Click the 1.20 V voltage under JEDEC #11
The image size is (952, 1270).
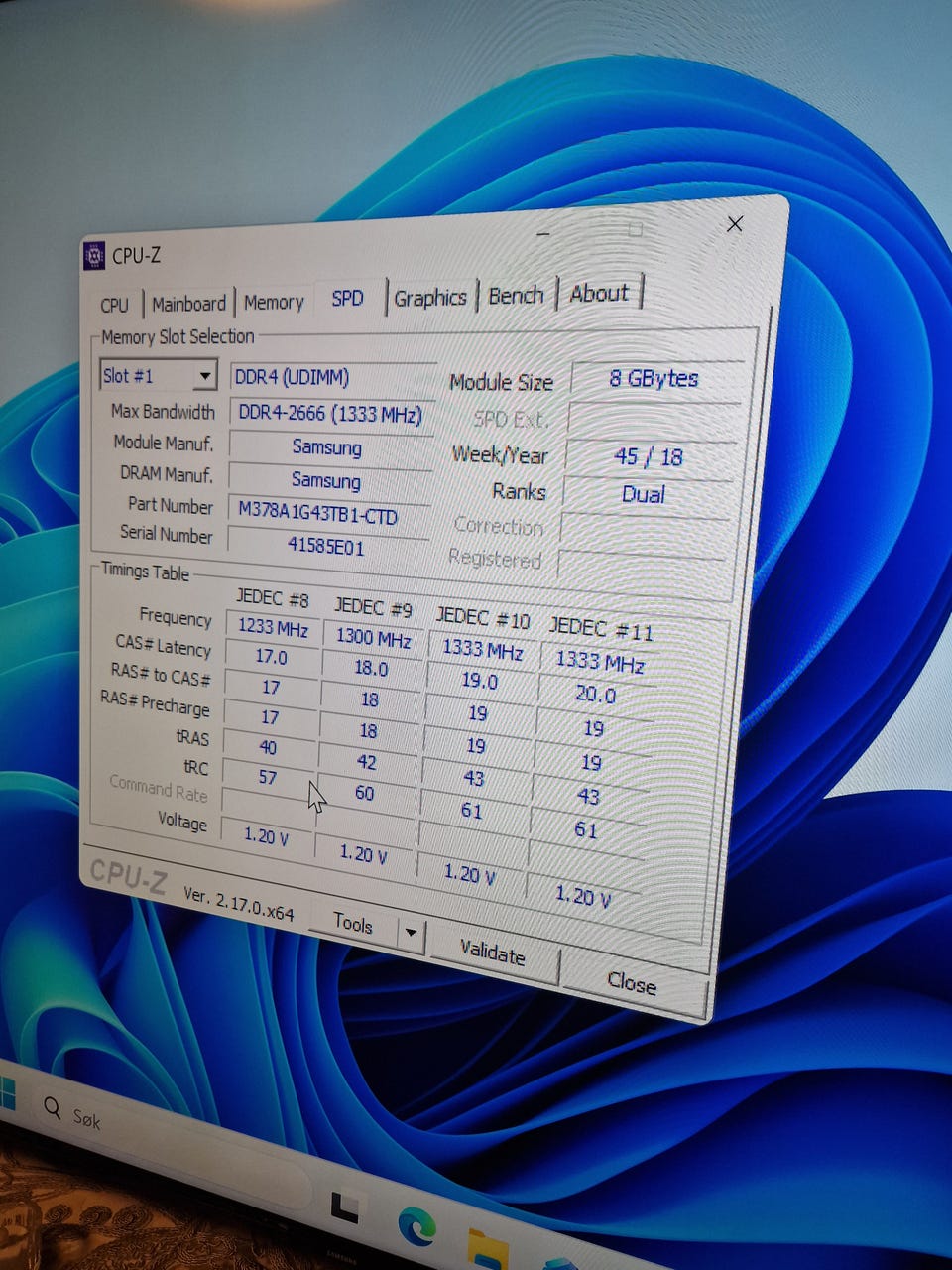coord(582,896)
